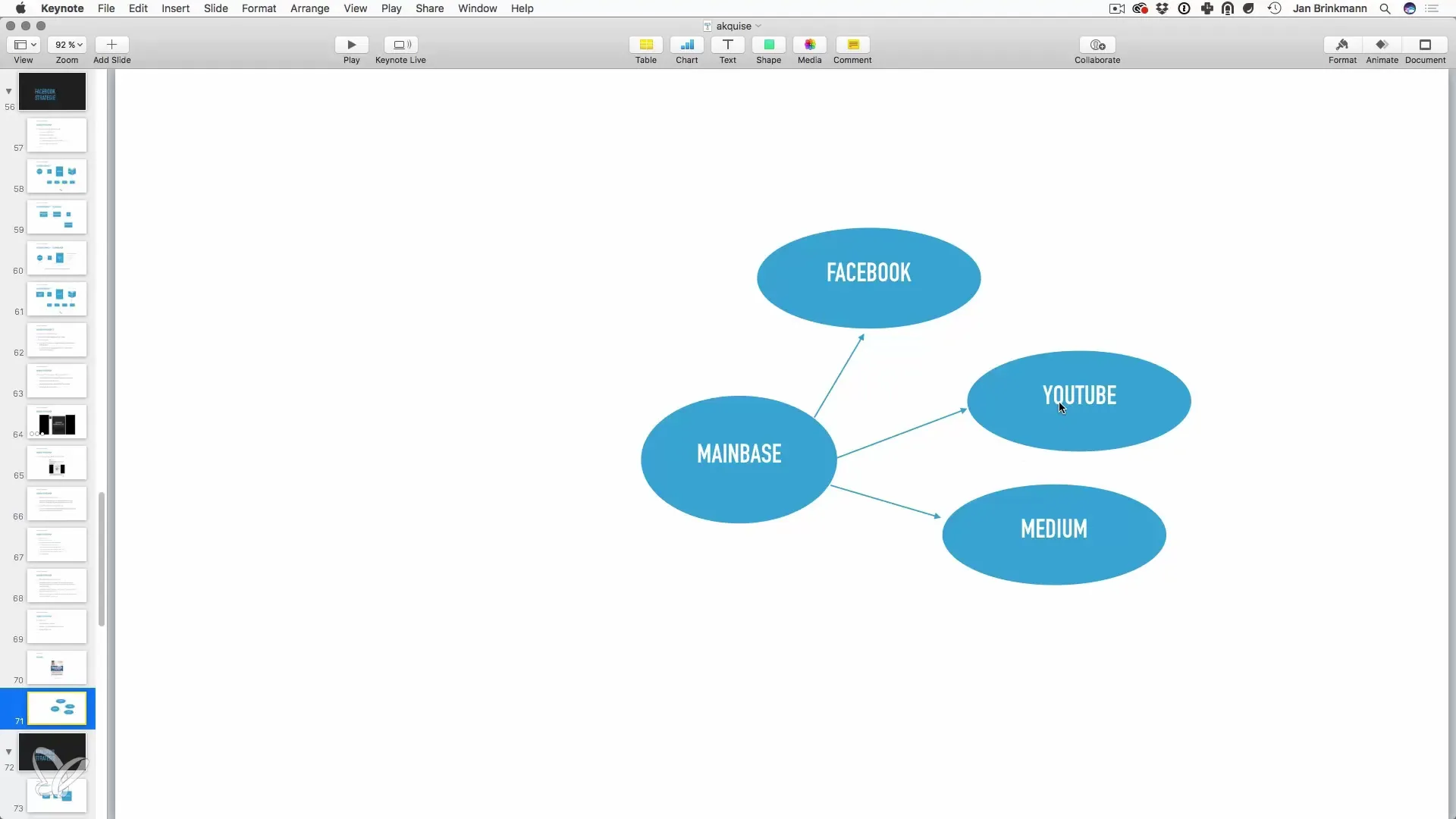
Task: Open Spotlight search in menu bar
Action: [1385, 8]
